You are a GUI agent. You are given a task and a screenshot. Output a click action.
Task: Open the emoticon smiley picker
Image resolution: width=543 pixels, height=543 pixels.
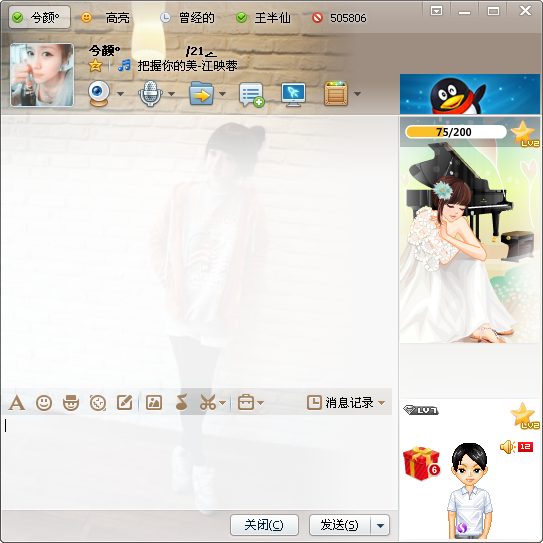point(44,403)
